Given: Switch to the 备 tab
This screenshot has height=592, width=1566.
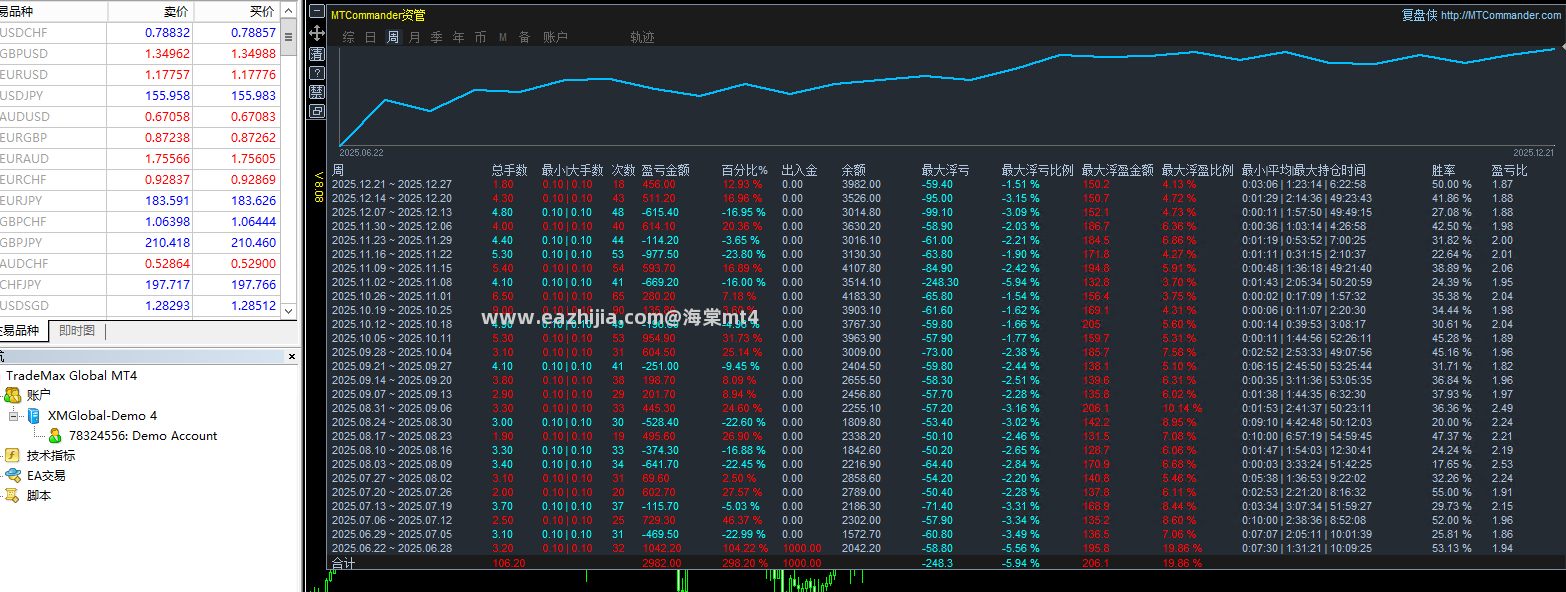Looking at the screenshot, I should (x=524, y=37).
